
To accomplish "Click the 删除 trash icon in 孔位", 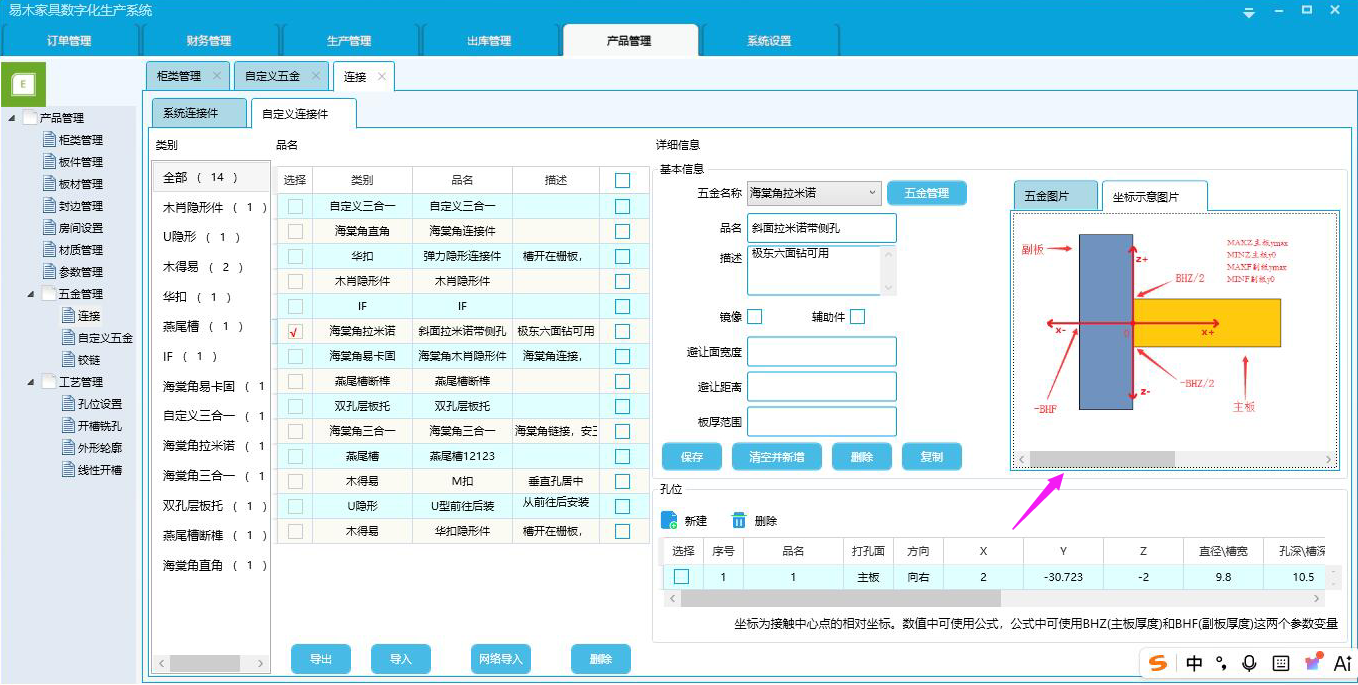I will click(x=739, y=520).
